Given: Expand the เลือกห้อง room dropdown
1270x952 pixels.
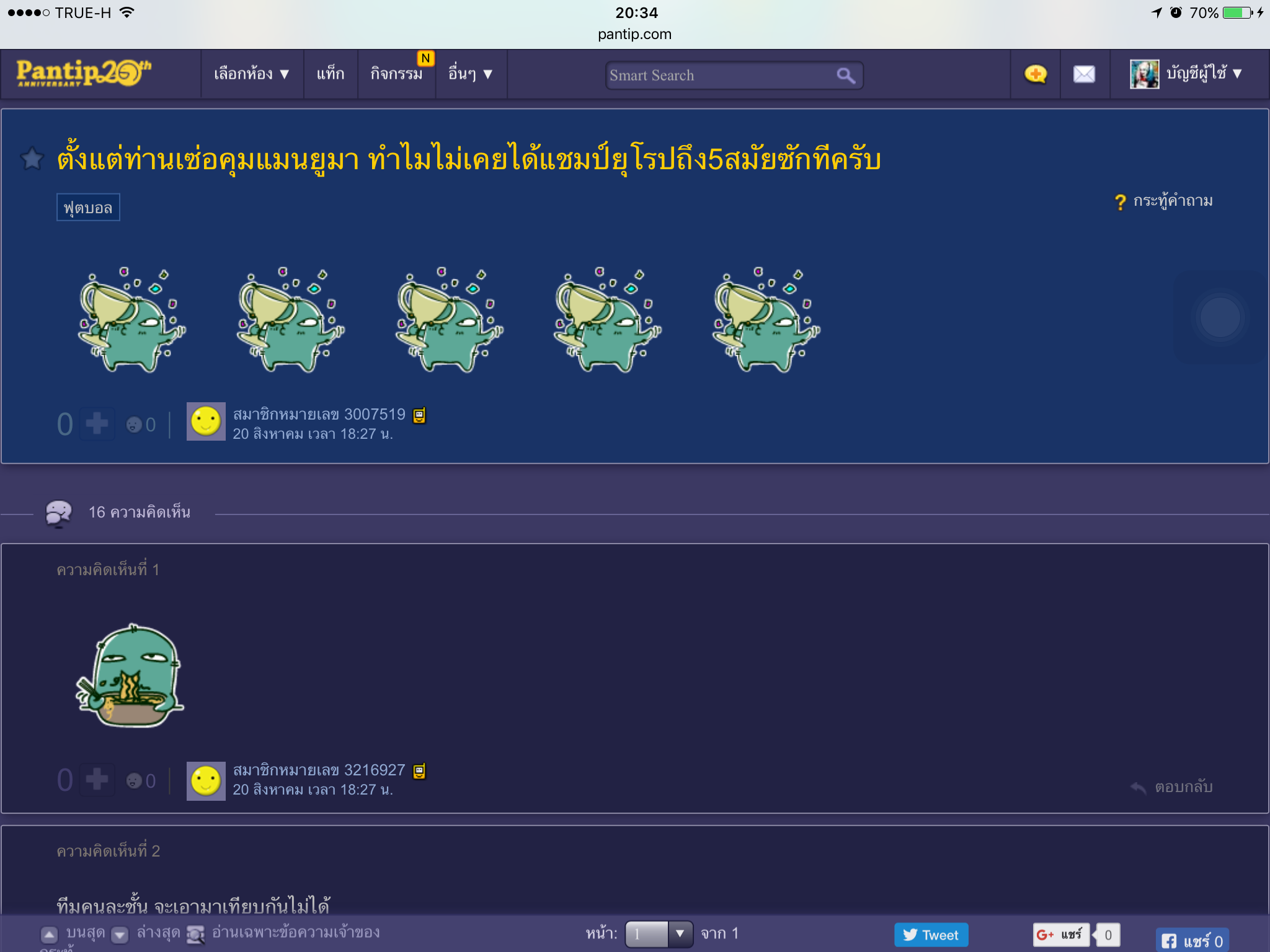Looking at the screenshot, I should (251, 74).
